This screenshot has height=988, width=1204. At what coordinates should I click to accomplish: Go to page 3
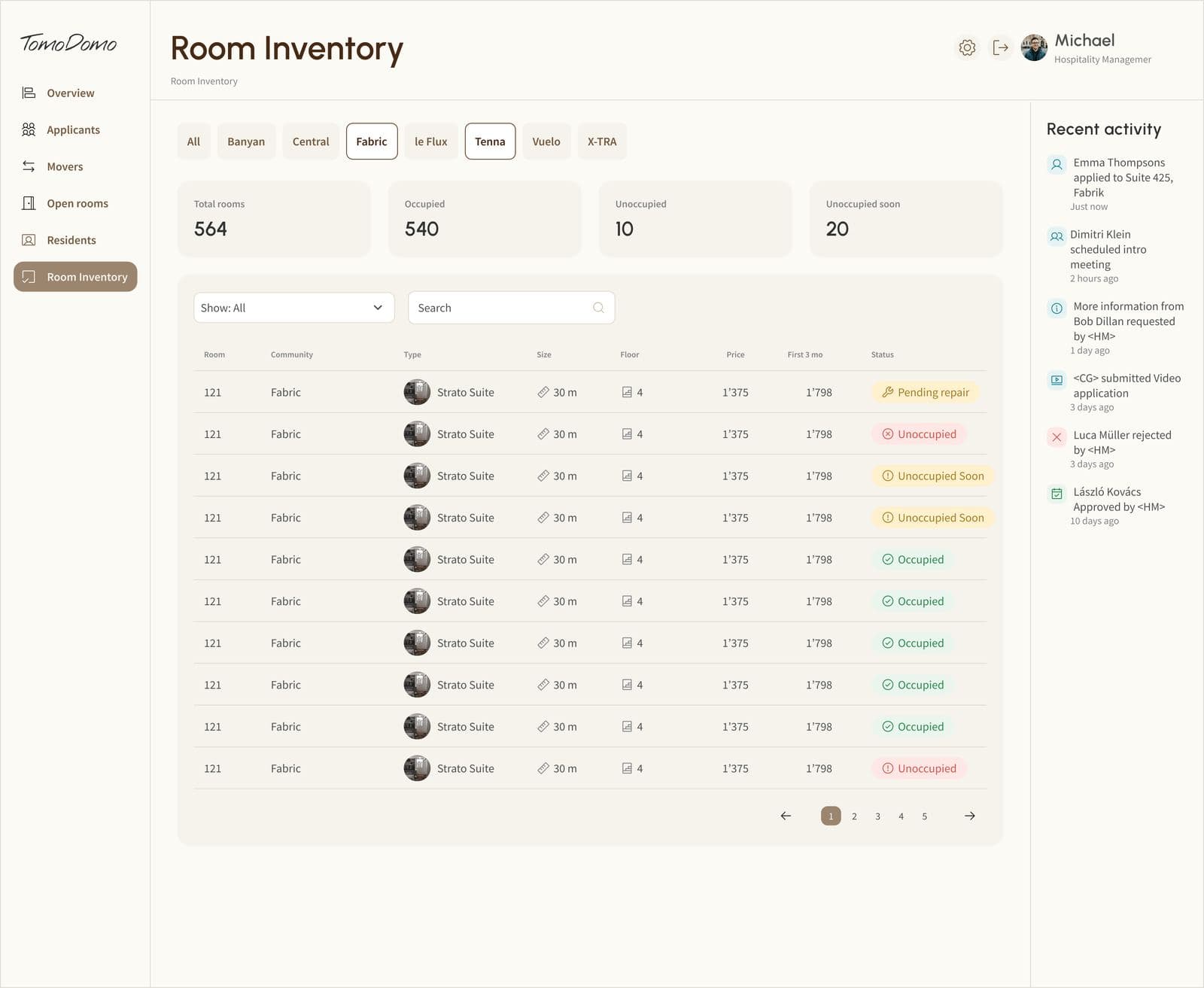click(x=877, y=816)
